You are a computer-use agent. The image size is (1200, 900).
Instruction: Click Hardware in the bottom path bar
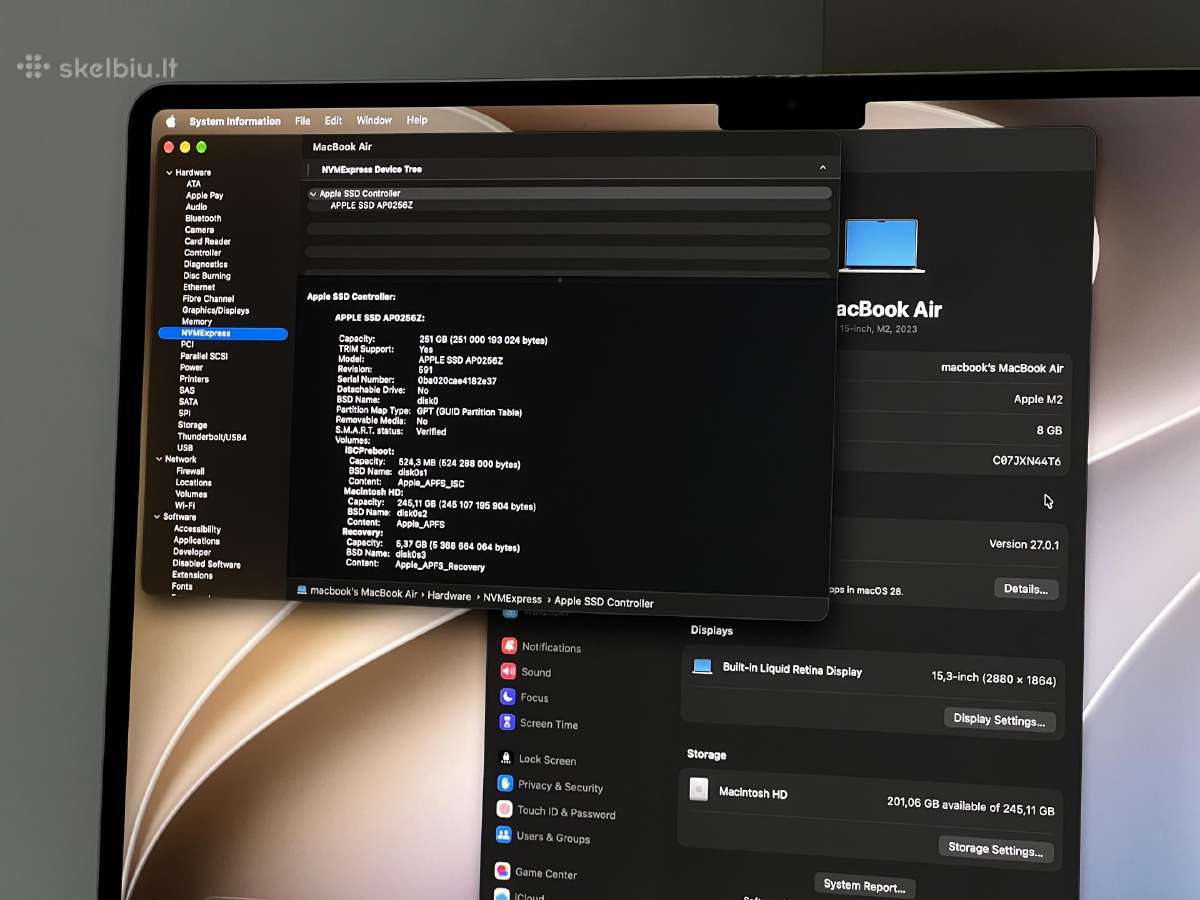pyautogui.click(x=449, y=596)
